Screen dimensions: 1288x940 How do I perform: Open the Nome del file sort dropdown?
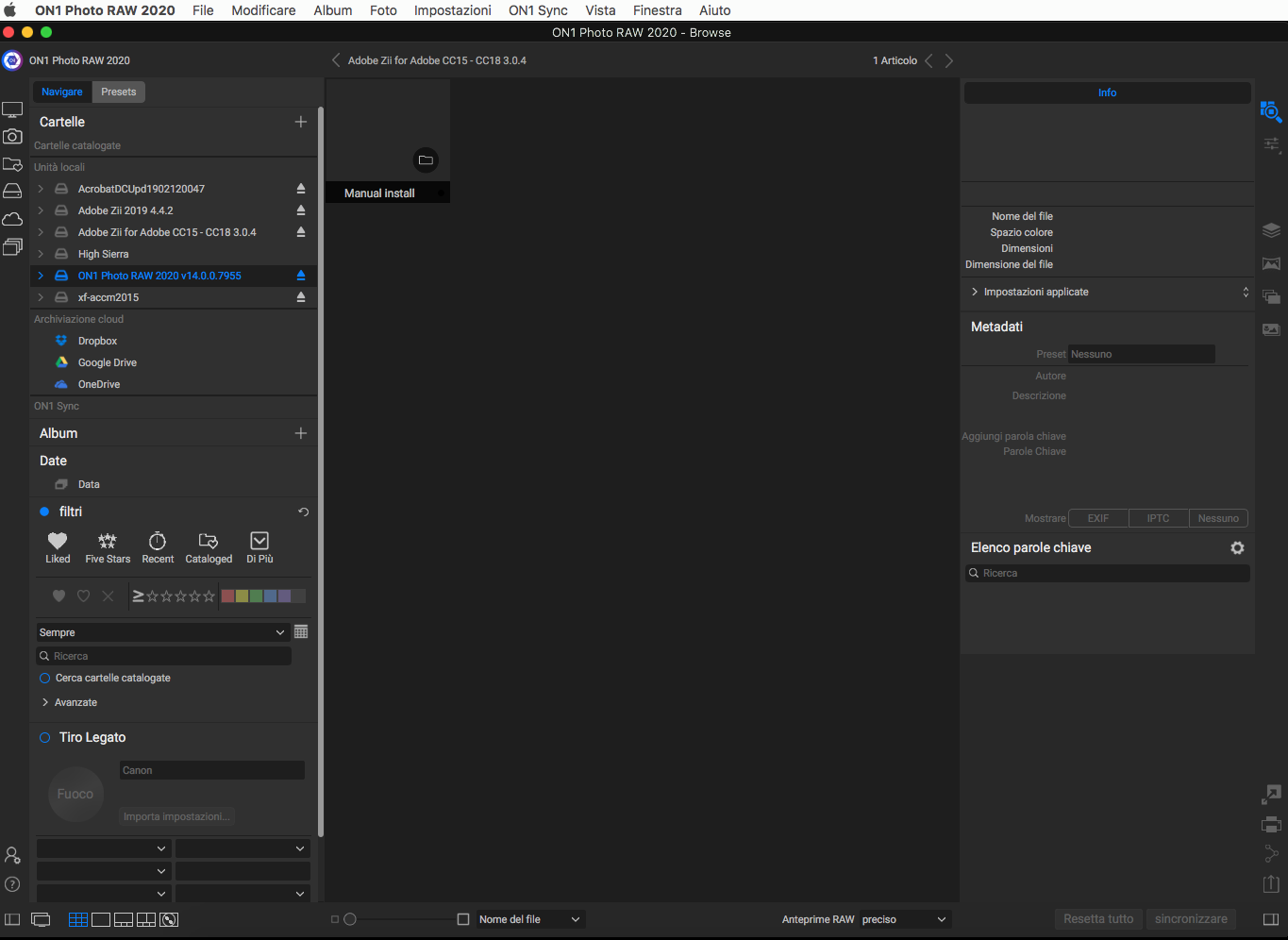click(x=530, y=919)
